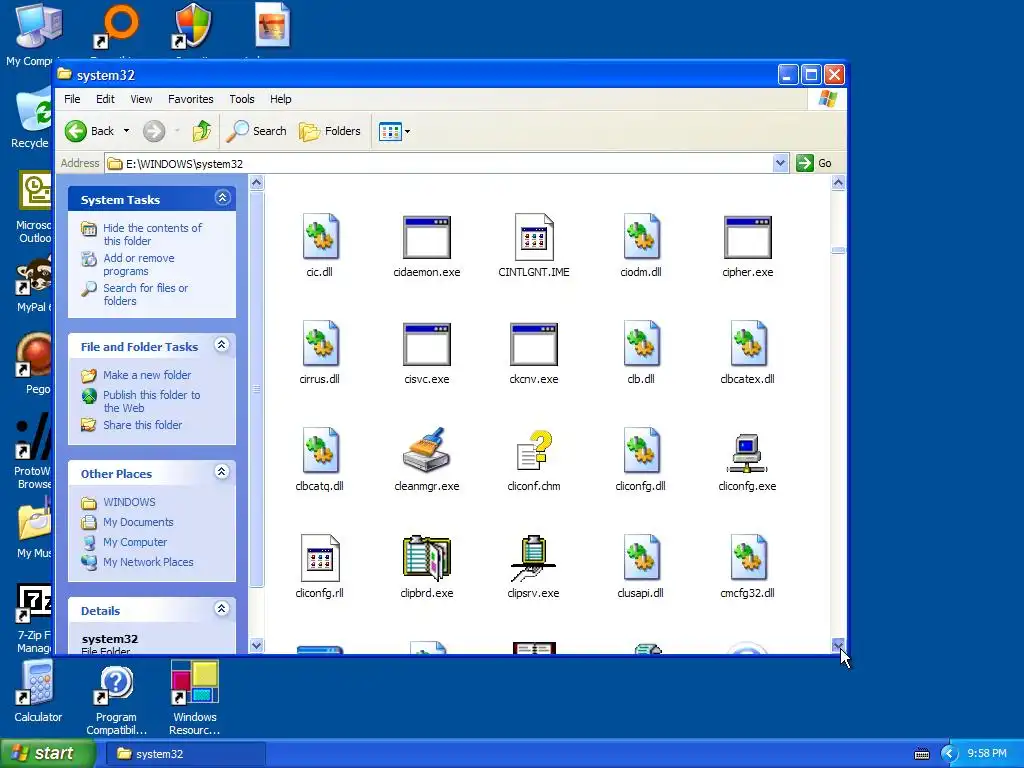Open Windows Resource desktop shortcut
This screenshot has width=1024, height=768.
pyautogui.click(x=195, y=698)
